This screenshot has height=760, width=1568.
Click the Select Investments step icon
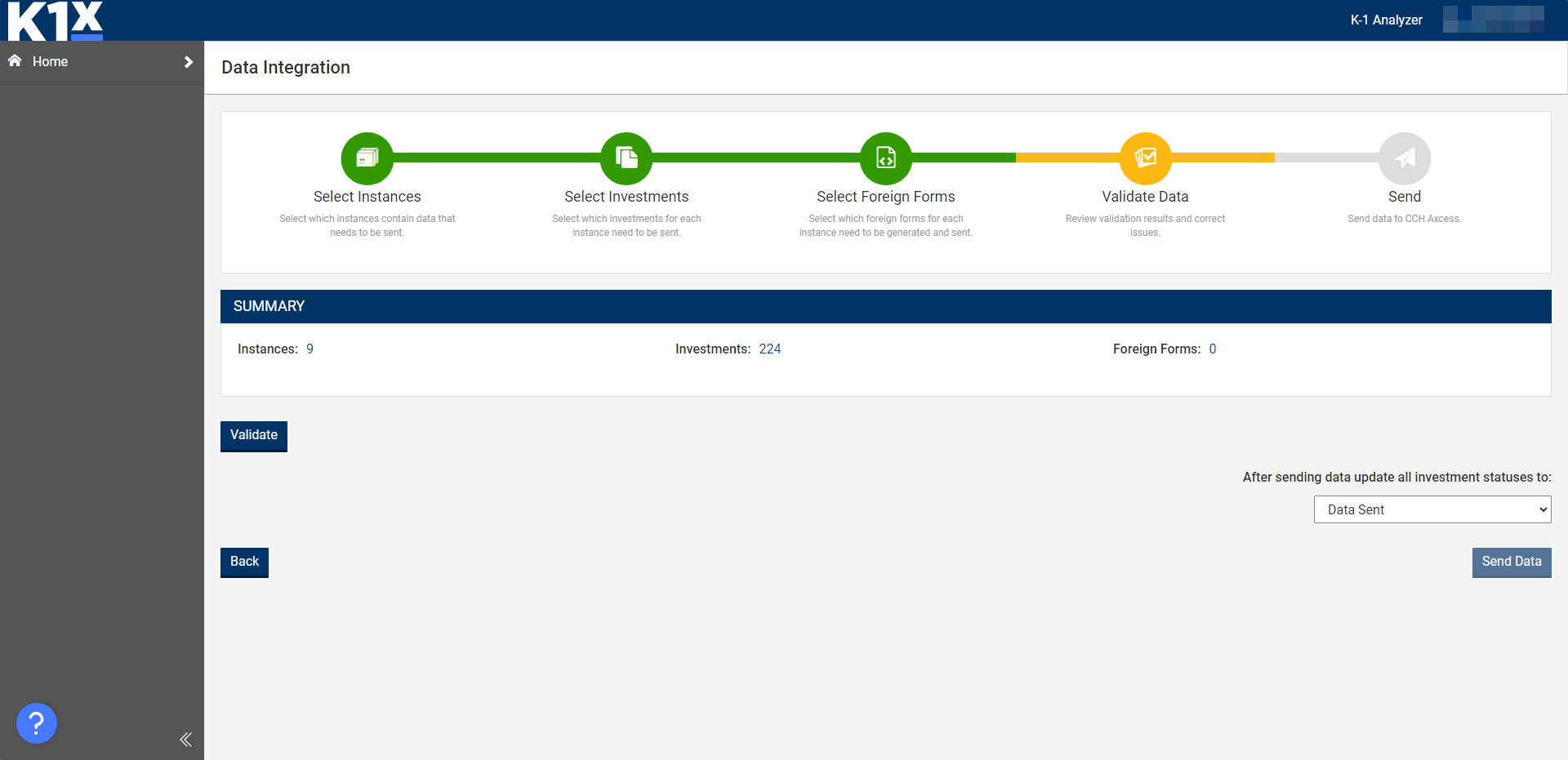626,158
